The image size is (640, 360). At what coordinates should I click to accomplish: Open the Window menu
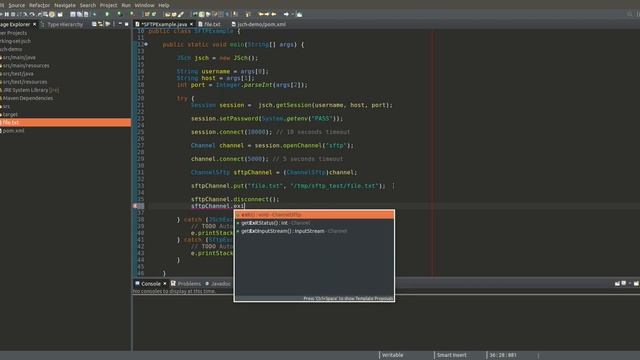(x=144, y=5)
